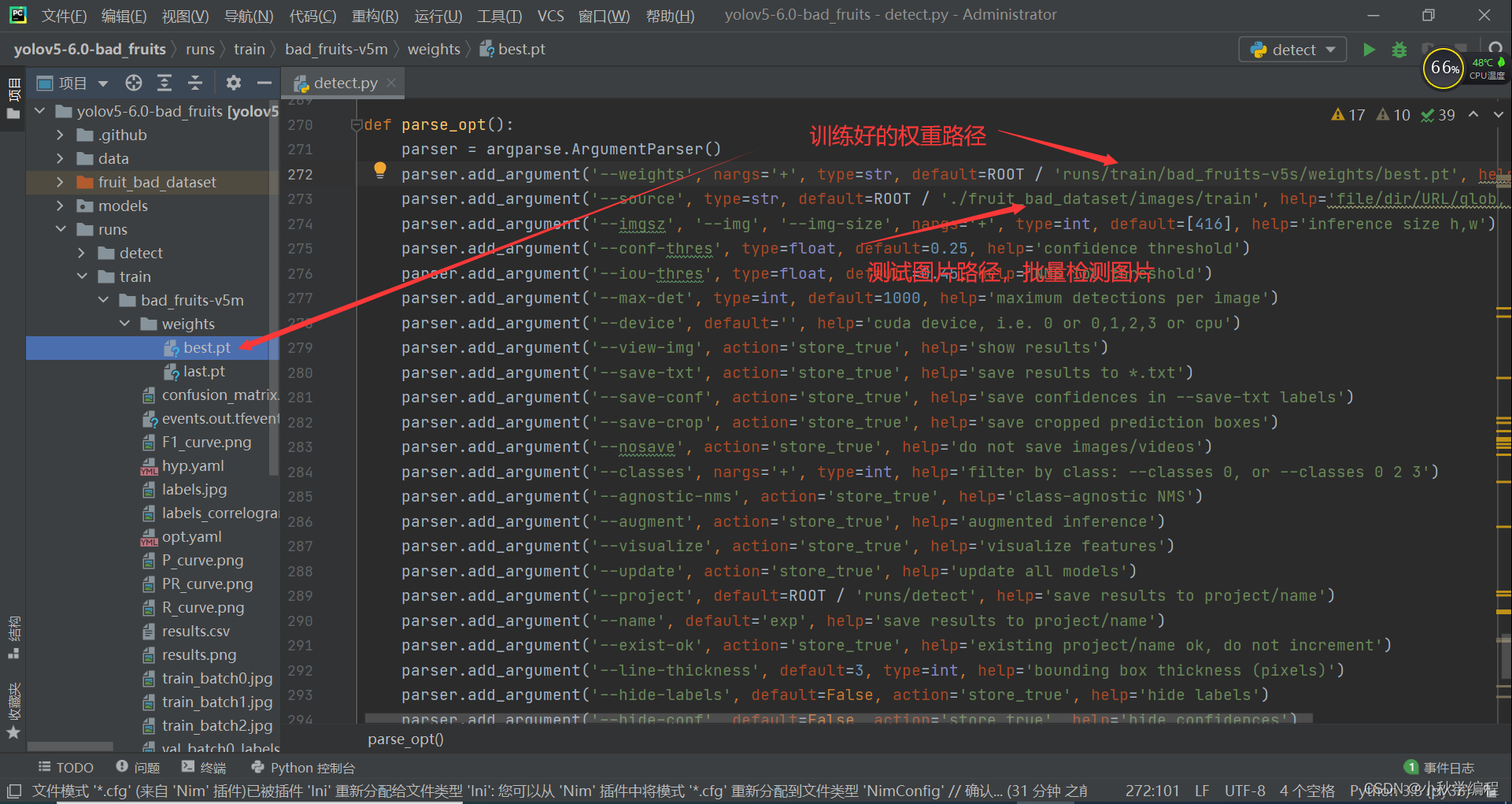
Task: Fold the parse_opt function at line 270
Action: pyautogui.click(x=356, y=124)
